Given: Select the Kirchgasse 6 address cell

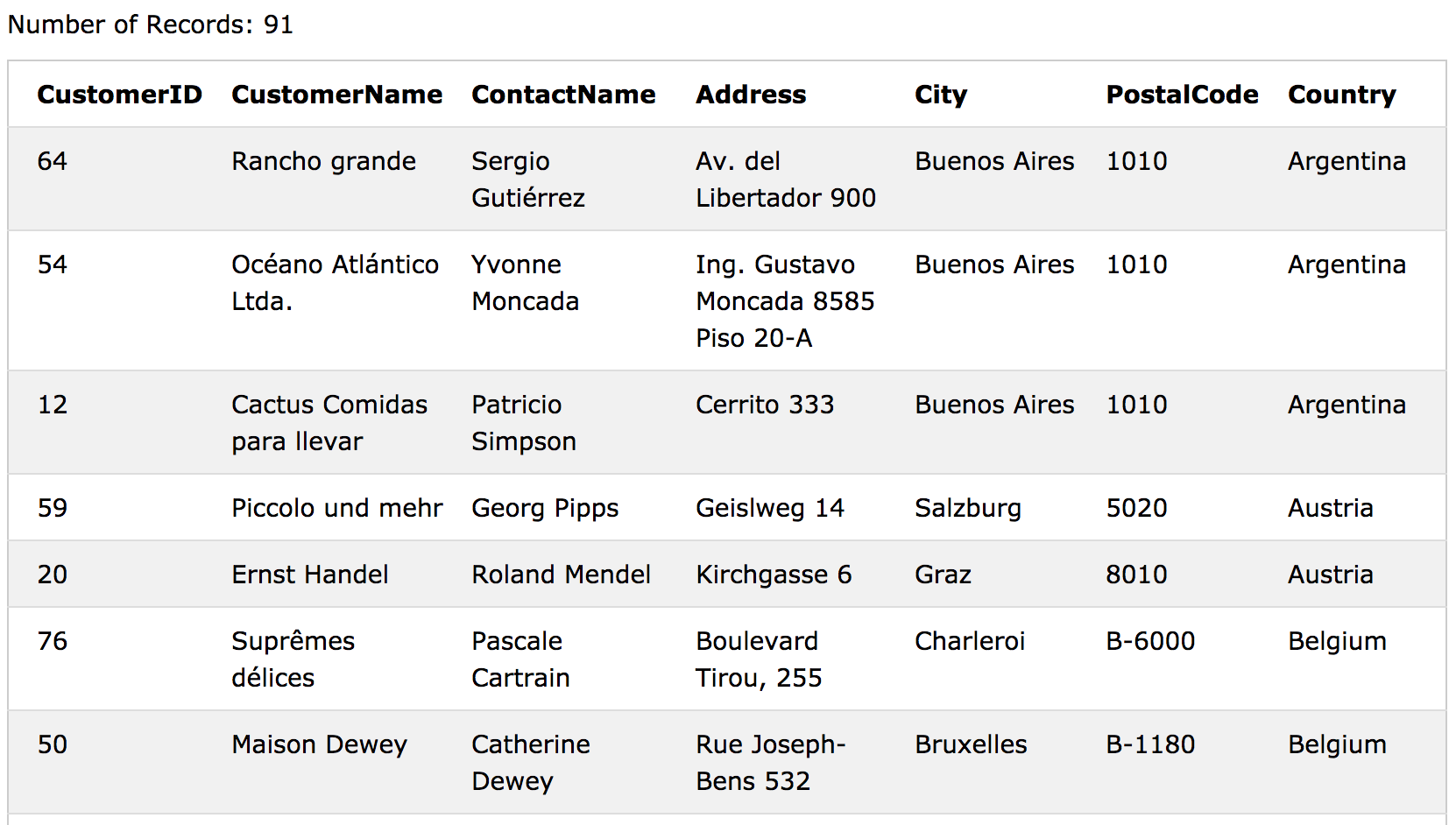Looking at the screenshot, I should [x=774, y=575].
